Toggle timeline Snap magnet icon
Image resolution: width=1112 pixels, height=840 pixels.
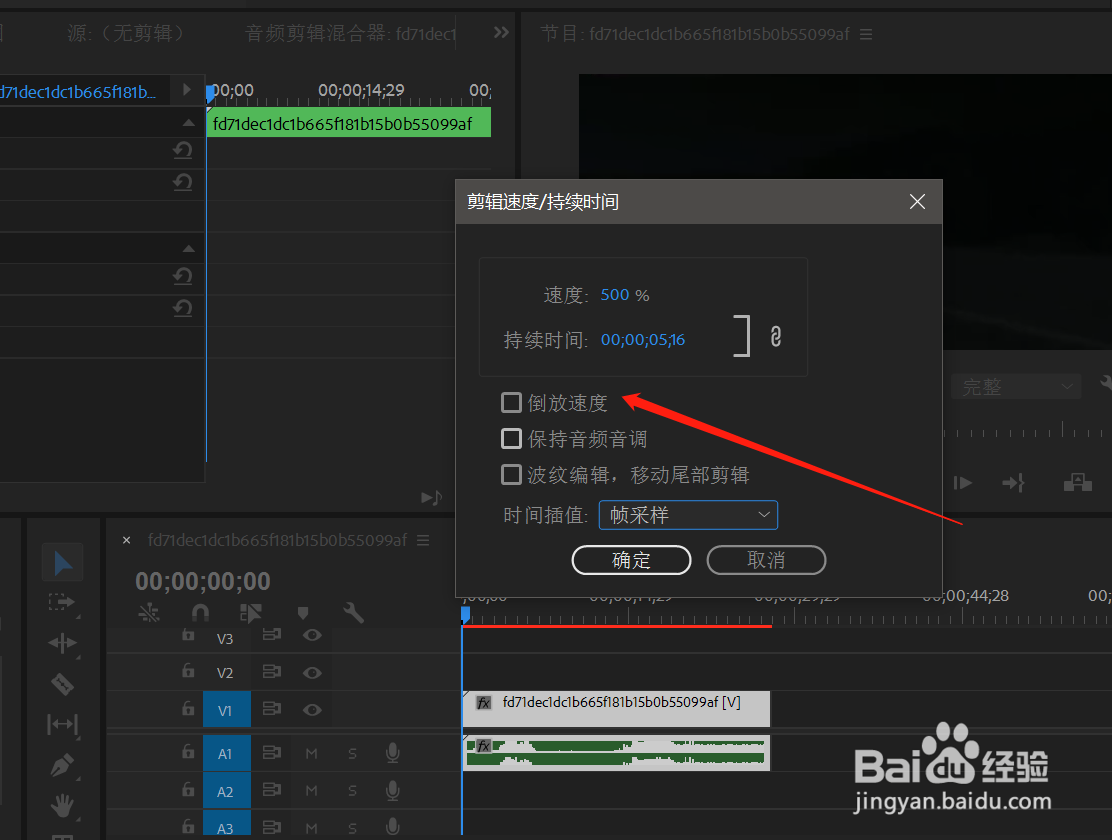(200, 612)
